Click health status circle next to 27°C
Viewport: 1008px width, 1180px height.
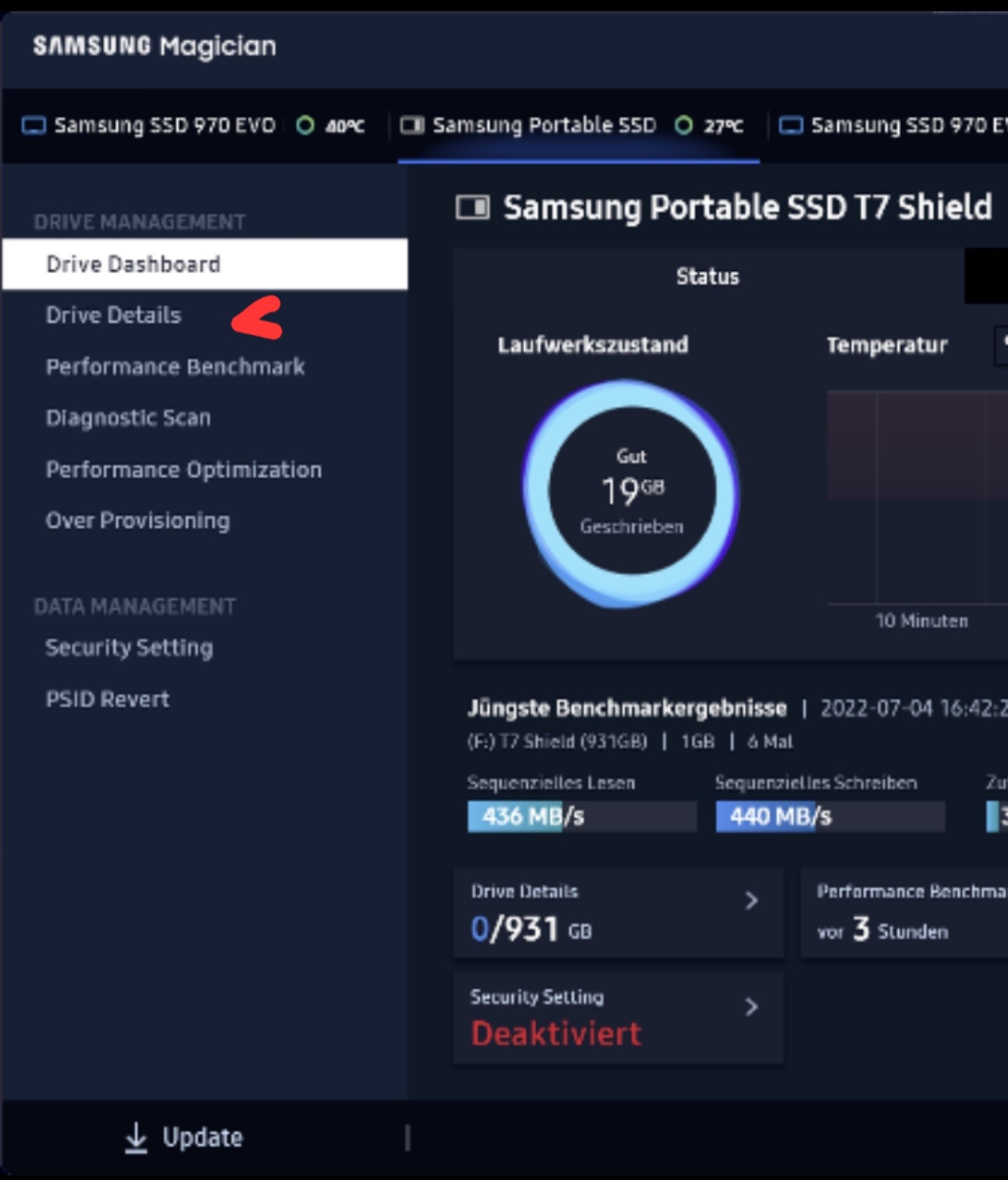(x=684, y=126)
